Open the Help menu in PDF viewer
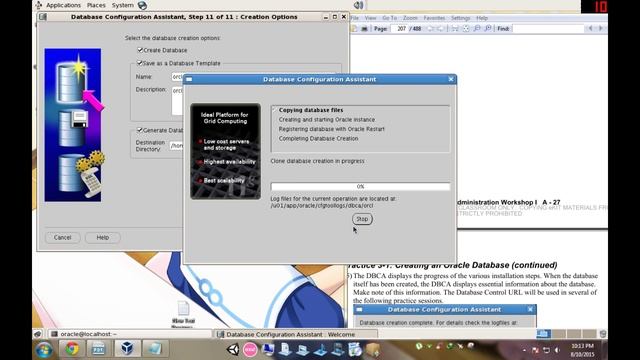The height and width of the screenshot is (360, 640). (482, 18)
